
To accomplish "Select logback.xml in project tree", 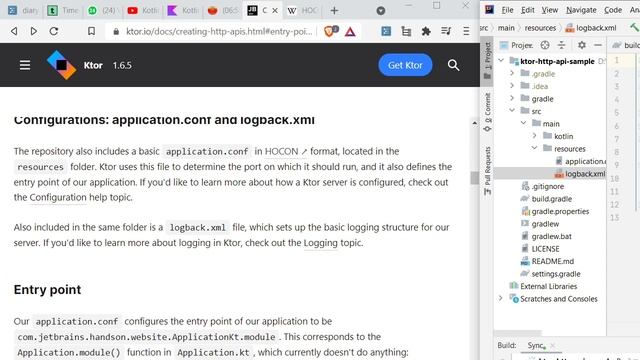I will (x=580, y=174).
